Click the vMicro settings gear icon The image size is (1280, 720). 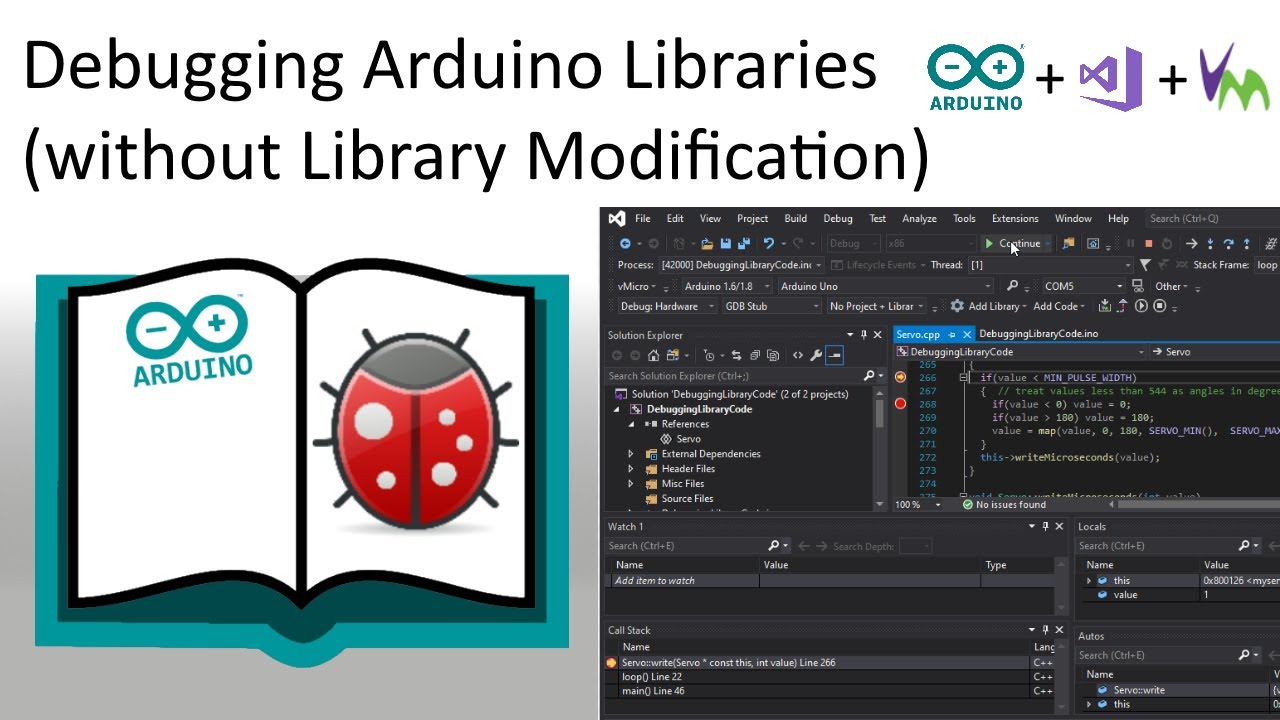[957, 306]
